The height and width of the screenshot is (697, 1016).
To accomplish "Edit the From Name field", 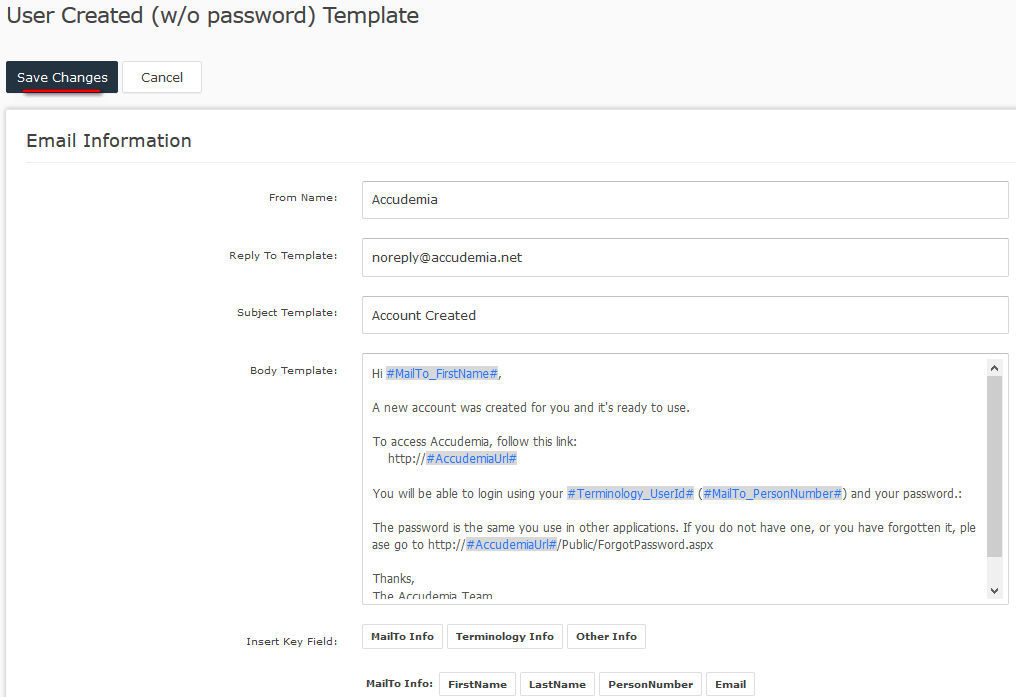I will point(684,199).
